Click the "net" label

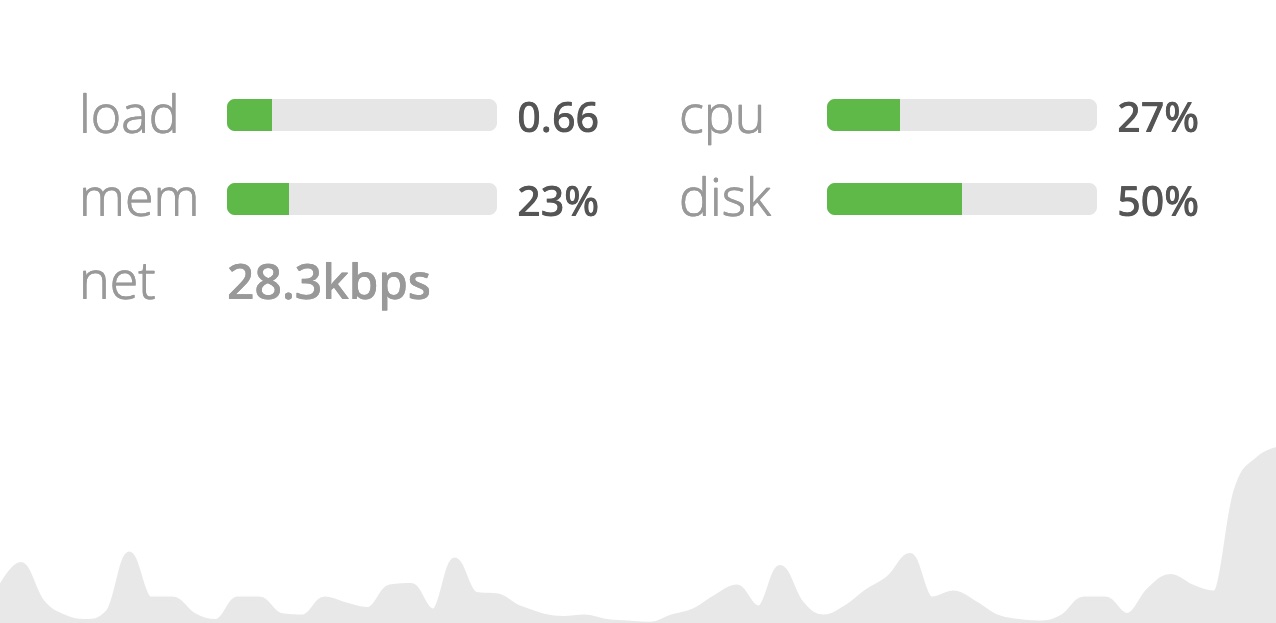tap(117, 284)
